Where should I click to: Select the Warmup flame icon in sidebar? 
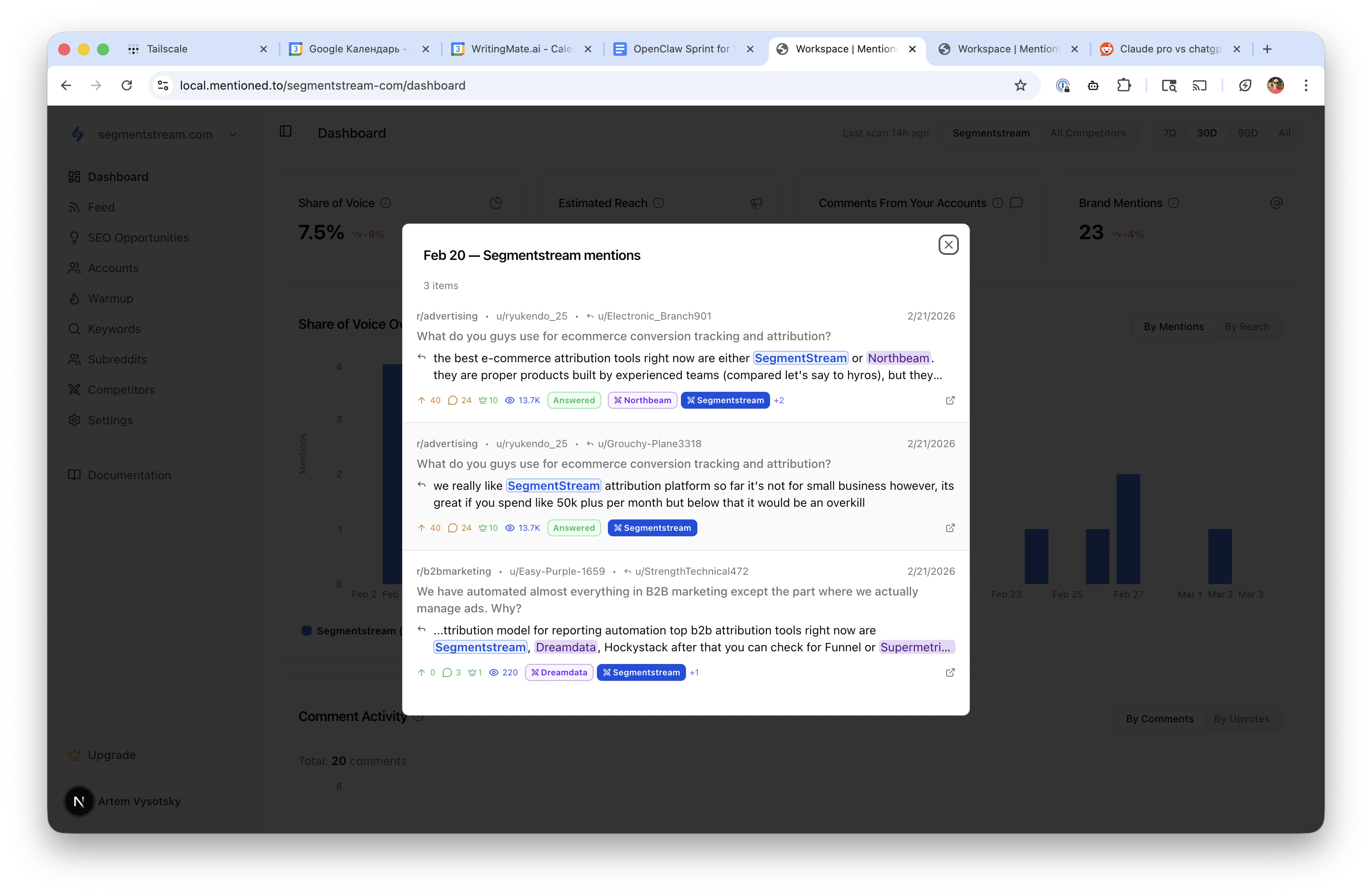(x=75, y=298)
